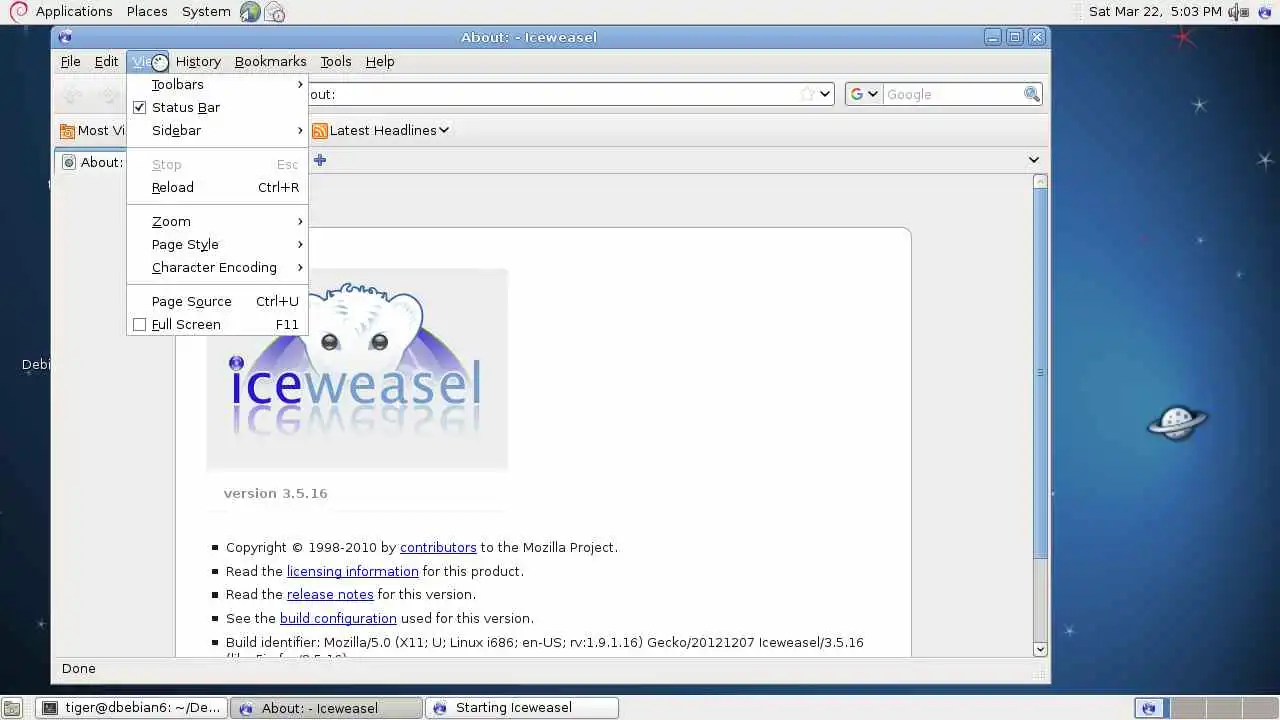Image resolution: width=1280 pixels, height=720 pixels.
Task: Click the Show Desktop button in bottom panel
Action: pyautogui.click(x=12, y=708)
